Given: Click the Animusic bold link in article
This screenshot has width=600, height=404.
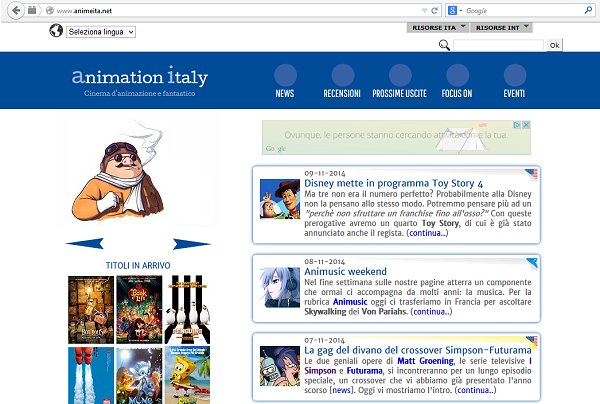Looking at the screenshot, I should tap(350, 302).
